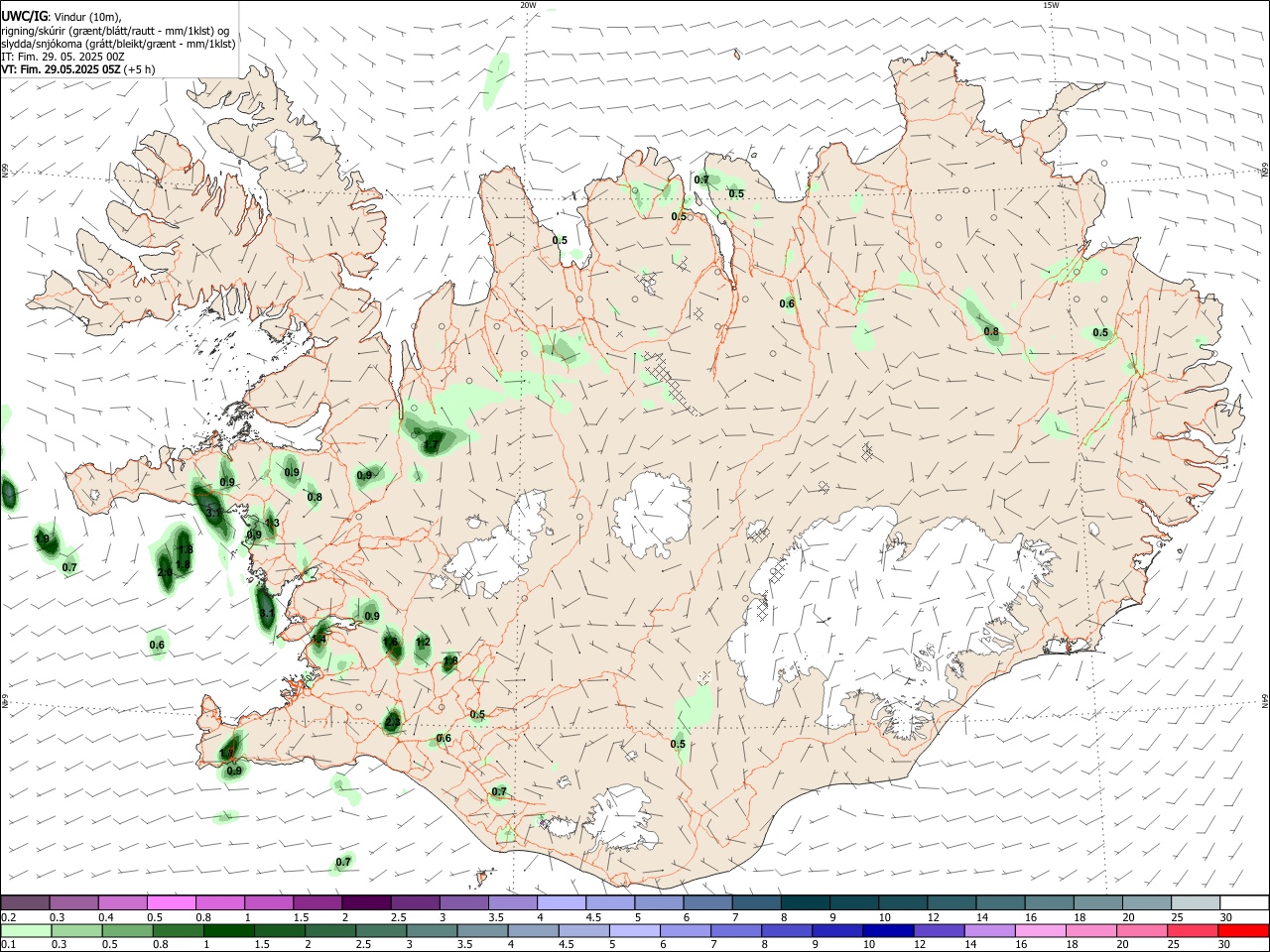Screen dimensions: 1270x952
Task: Choose the gray-green 2.5 swatch in lower legend row
Action: pyautogui.click(x=381, y=930)
